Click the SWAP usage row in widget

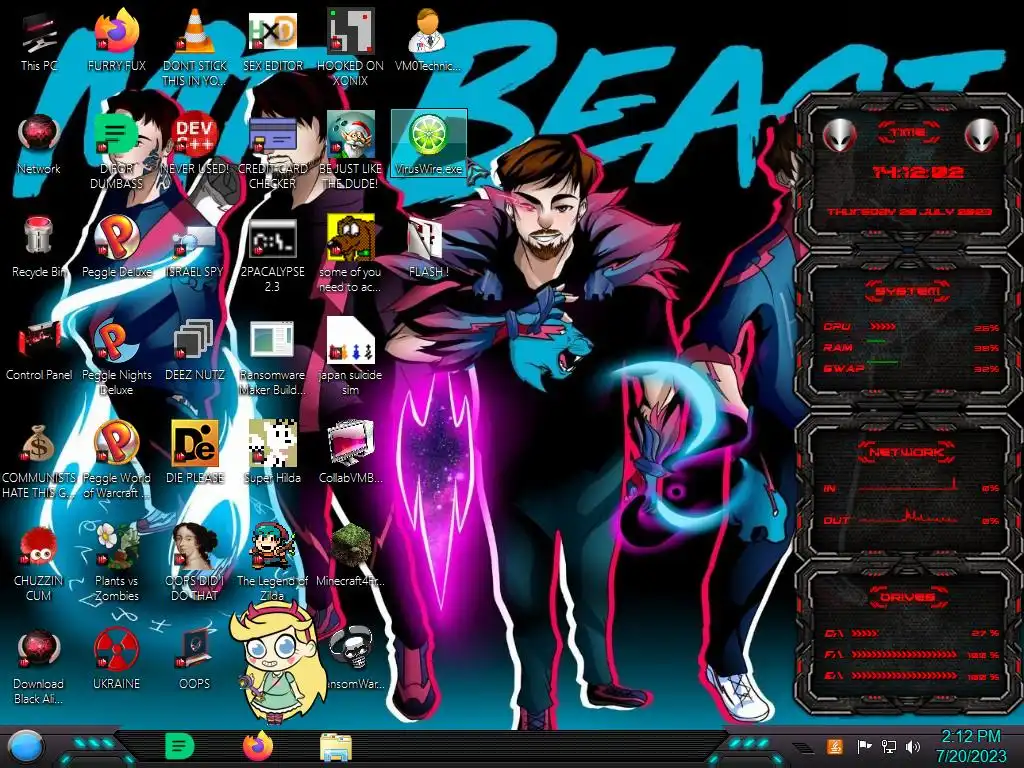tap(911, 368)
